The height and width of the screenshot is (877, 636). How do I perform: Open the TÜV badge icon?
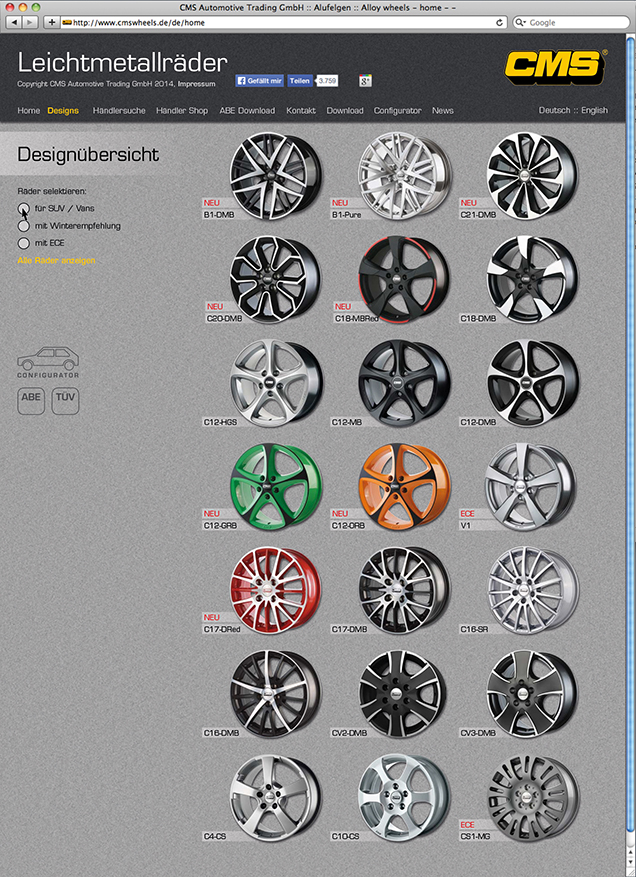pyautogui.click(x=65, y=401)
